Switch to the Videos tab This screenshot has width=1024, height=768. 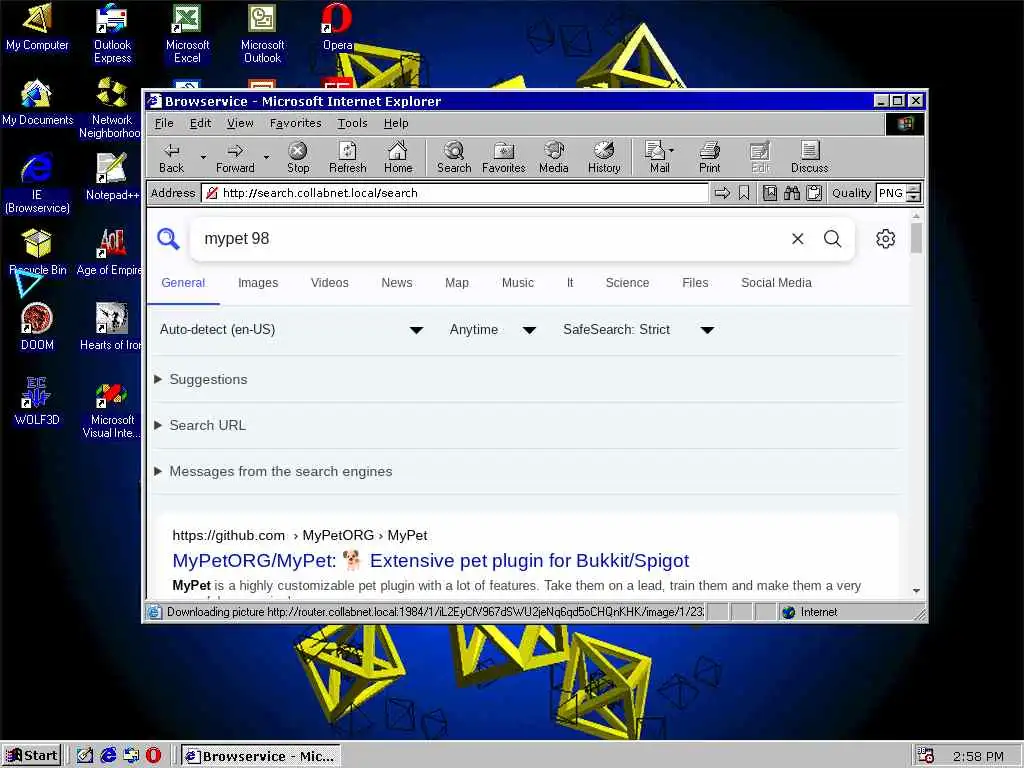(x=330, y=283)
